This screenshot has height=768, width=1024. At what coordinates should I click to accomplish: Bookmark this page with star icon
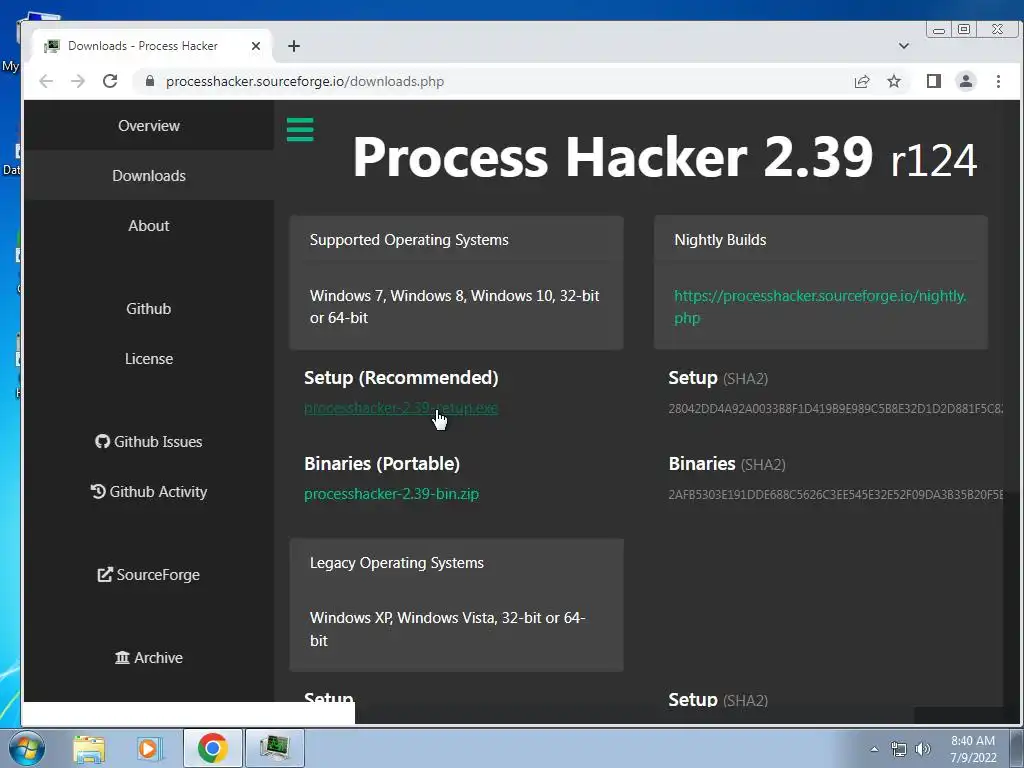(893, 81)
